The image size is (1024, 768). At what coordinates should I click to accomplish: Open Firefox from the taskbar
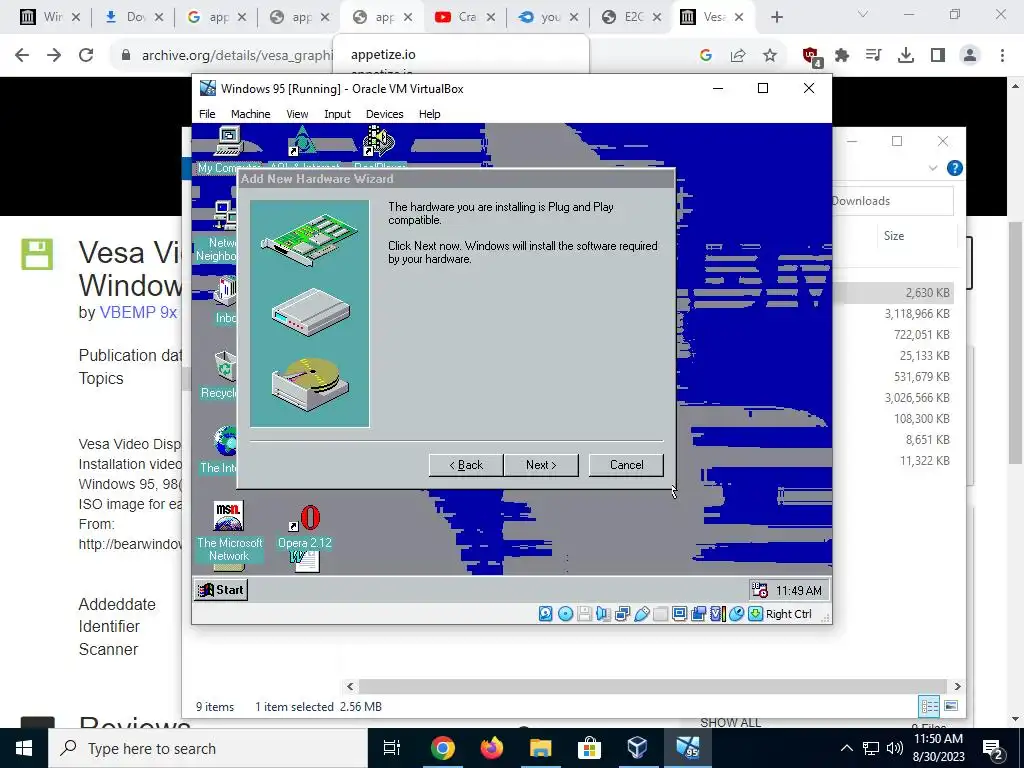click(492, 748)
